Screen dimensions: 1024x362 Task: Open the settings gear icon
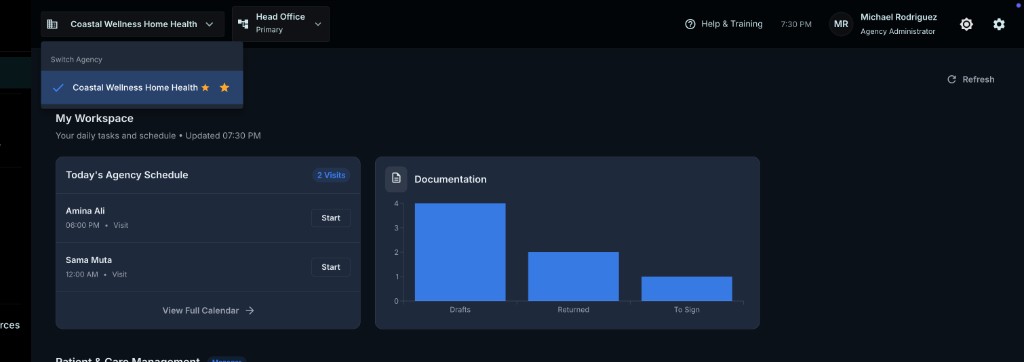click(999, 24)
